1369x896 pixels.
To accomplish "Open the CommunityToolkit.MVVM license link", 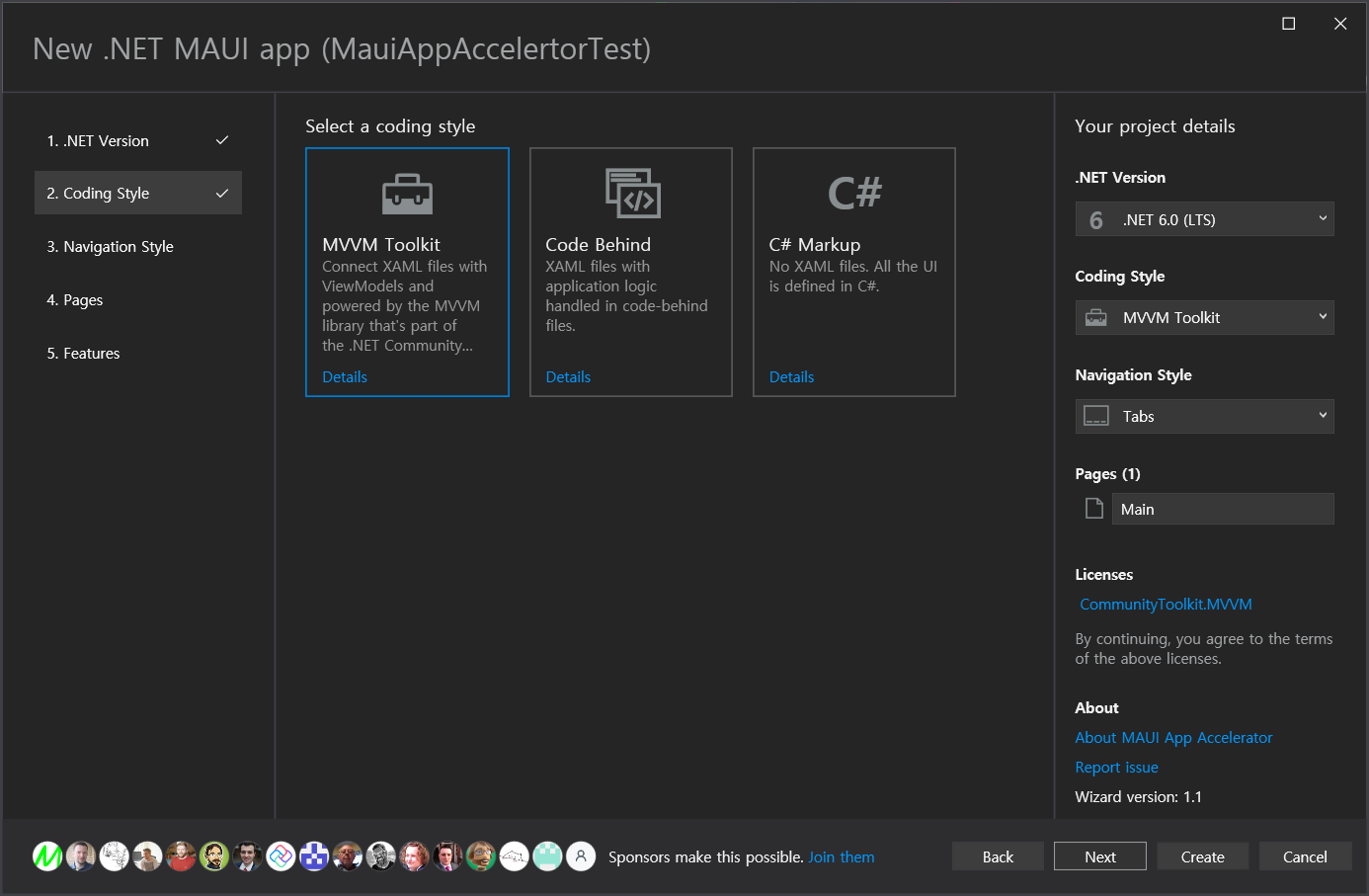I will [1166, 605].
